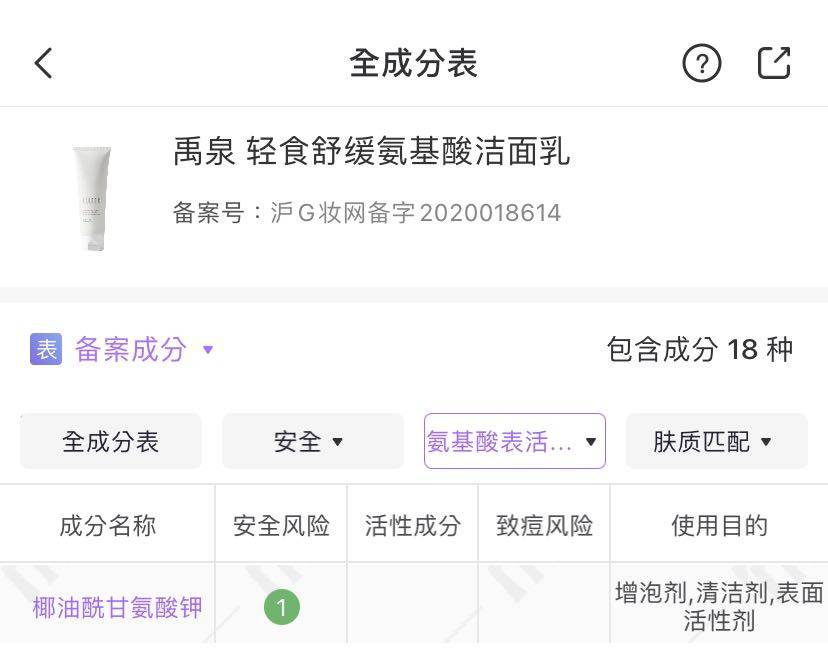Tap the purple 表 table icon
This screenshot has width=828, height=667.
pos(46,349)
